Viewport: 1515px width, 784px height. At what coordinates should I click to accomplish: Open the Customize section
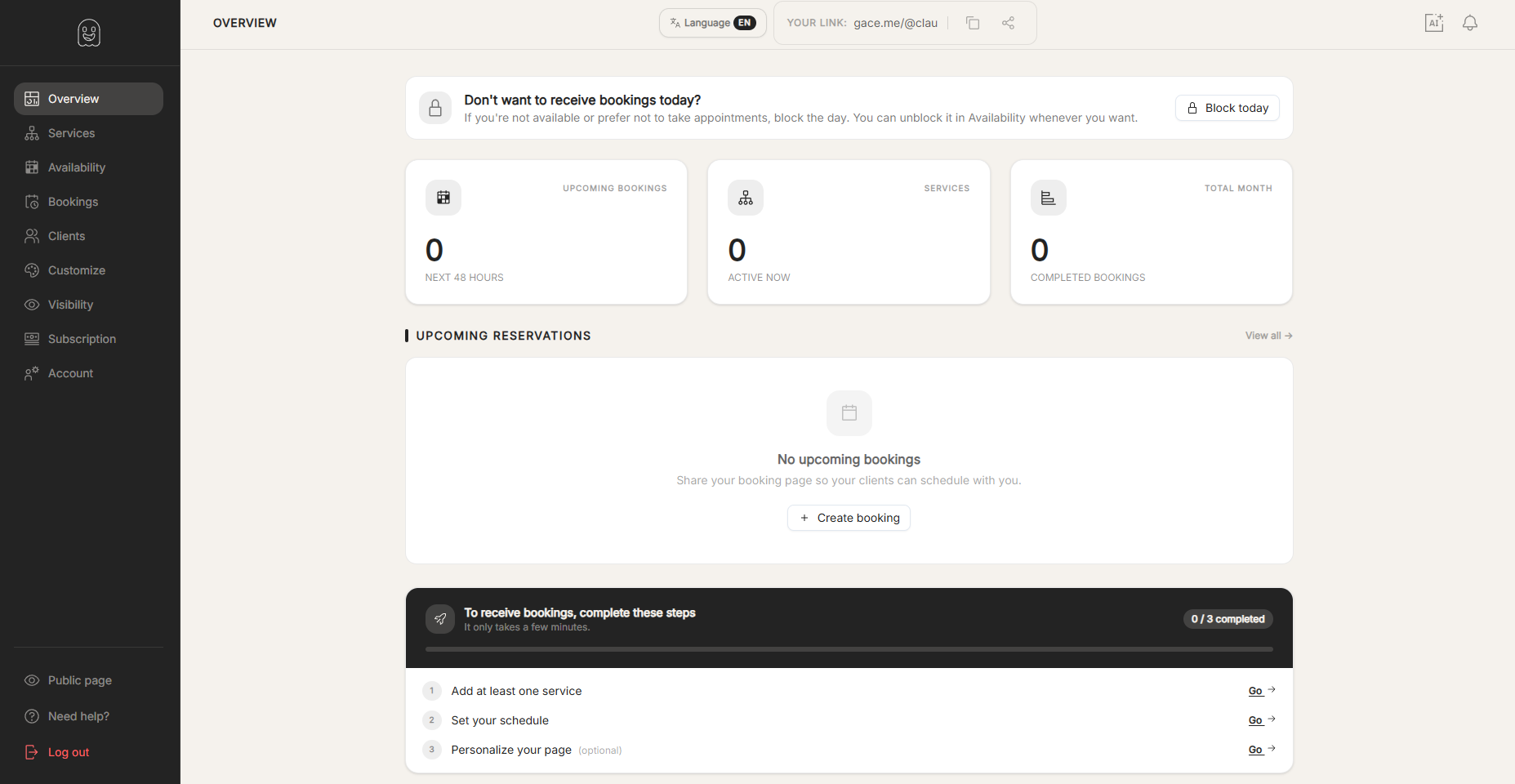76,269
